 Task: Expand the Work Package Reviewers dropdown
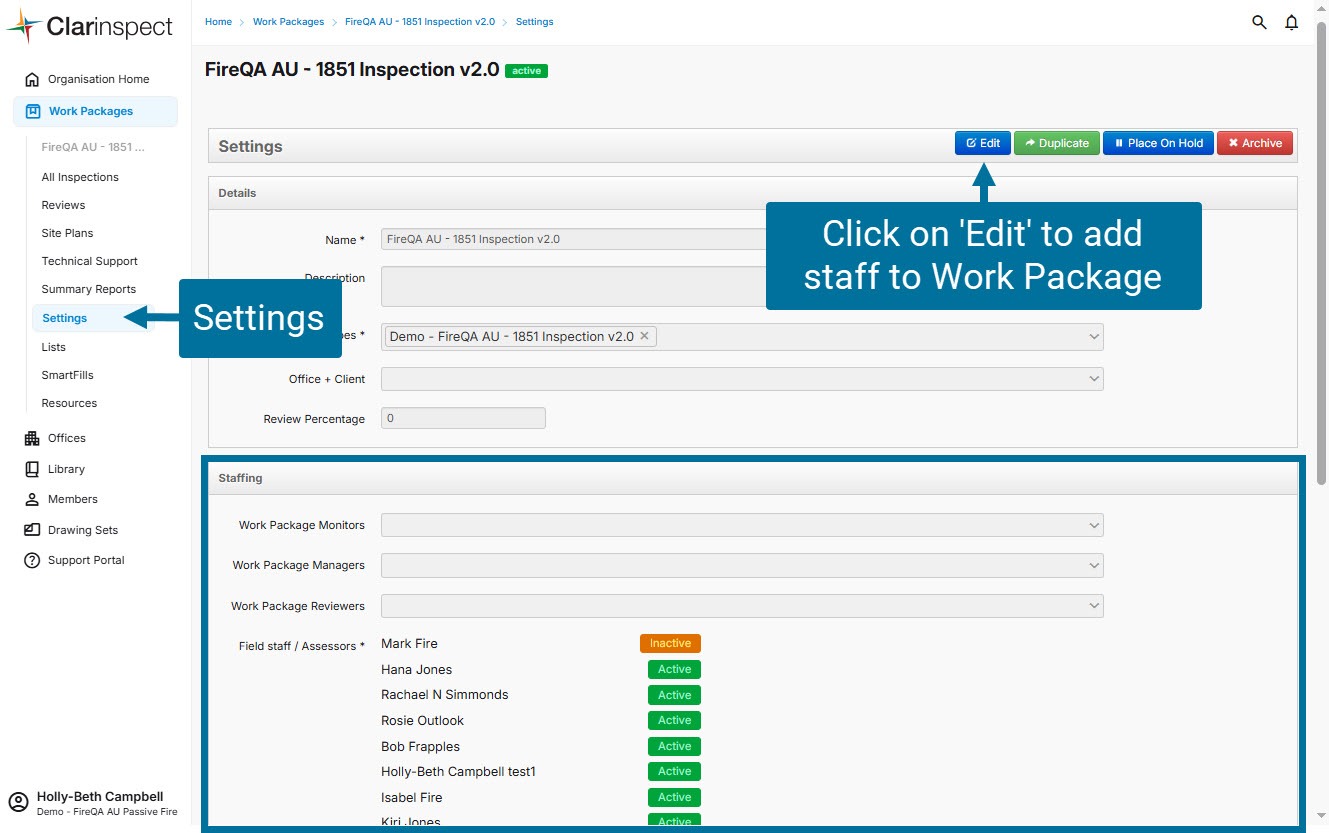pyautogui.click(x=1093, y=606)
